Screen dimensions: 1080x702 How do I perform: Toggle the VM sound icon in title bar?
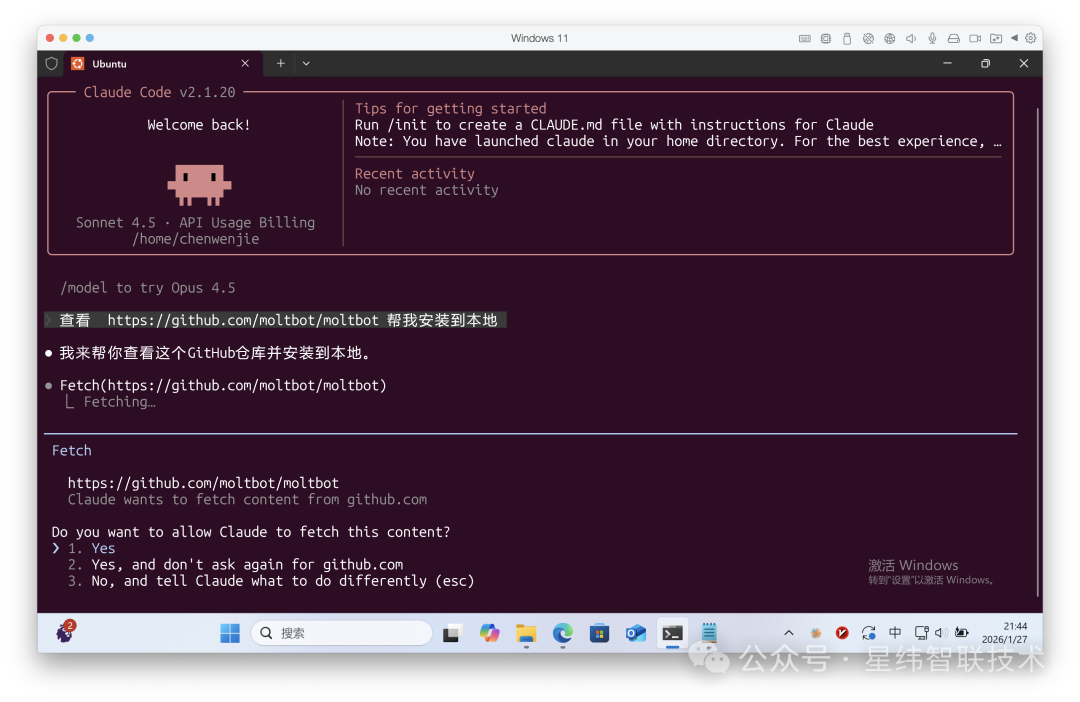(x=911, y=38)
